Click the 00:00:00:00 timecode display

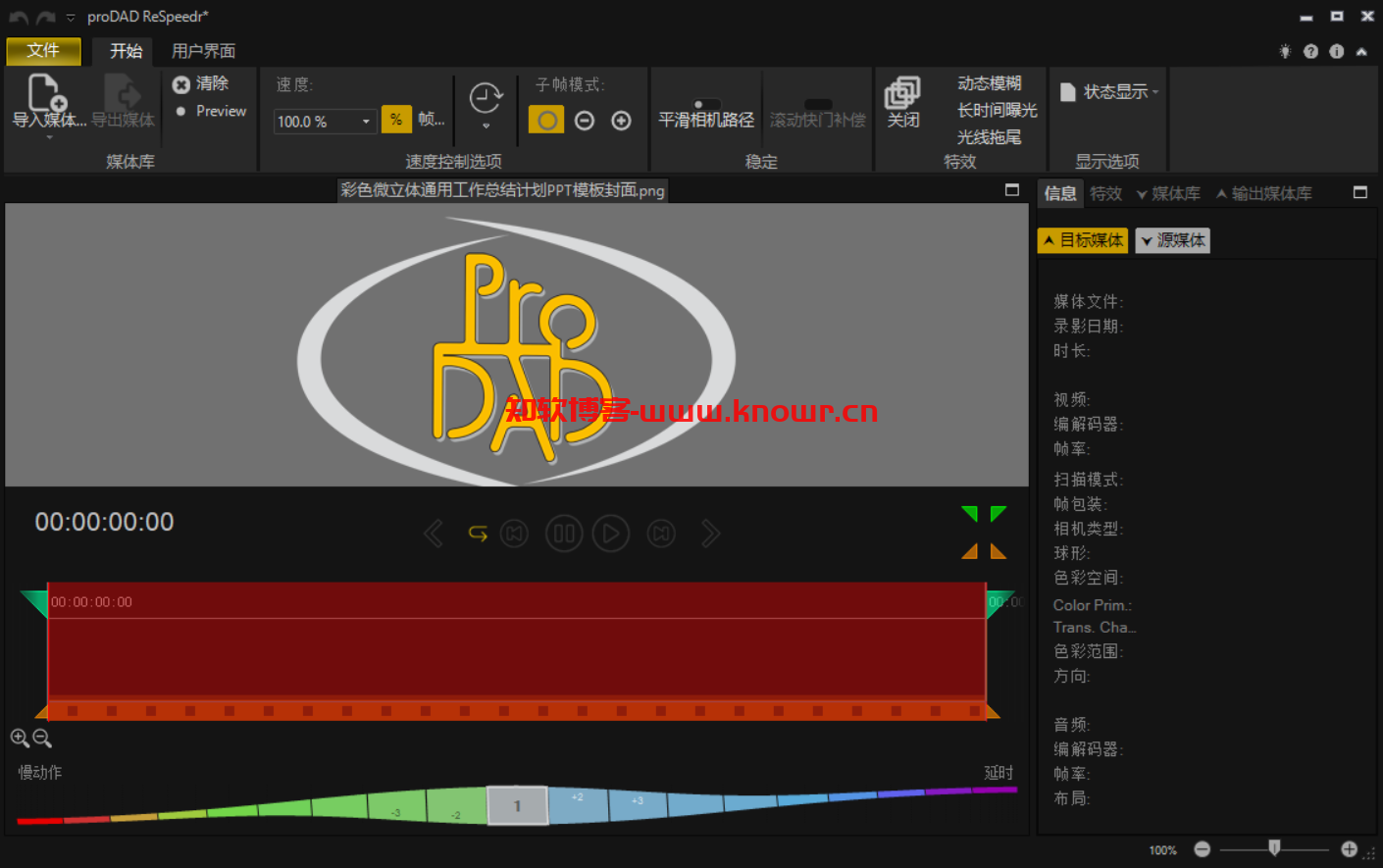point(105,522)
